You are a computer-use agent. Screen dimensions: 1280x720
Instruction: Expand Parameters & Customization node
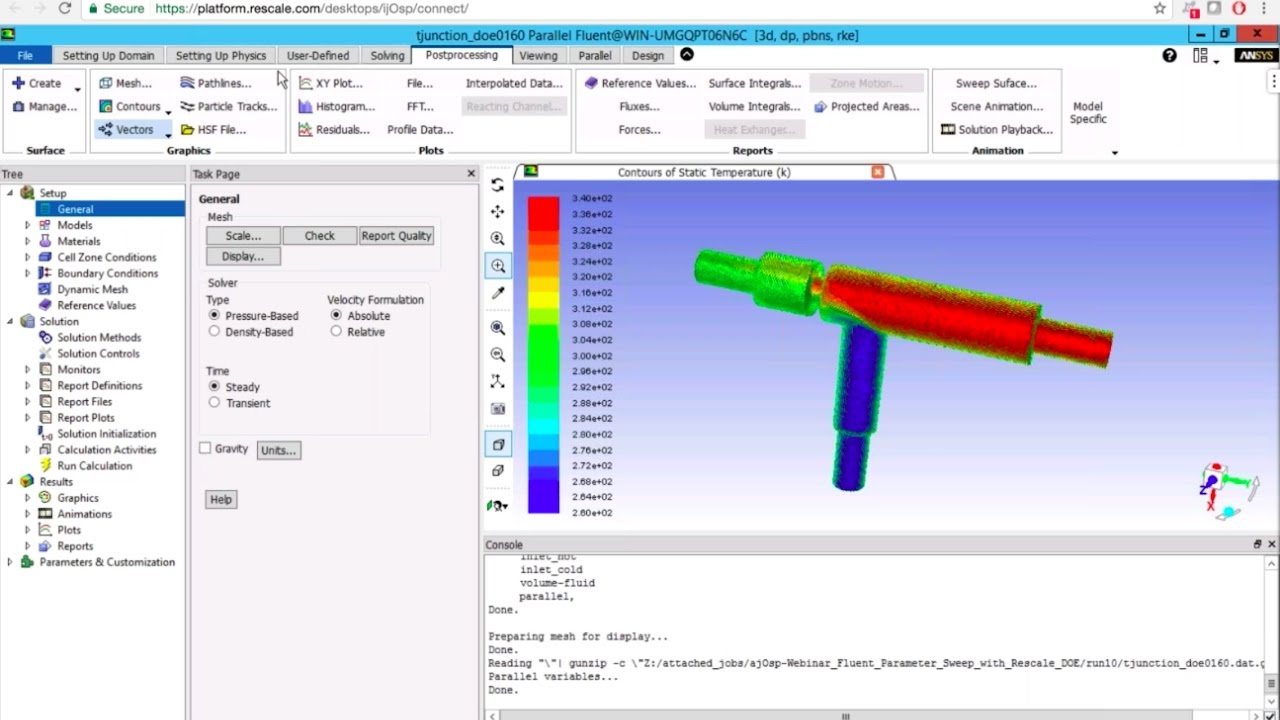point(10,562)
